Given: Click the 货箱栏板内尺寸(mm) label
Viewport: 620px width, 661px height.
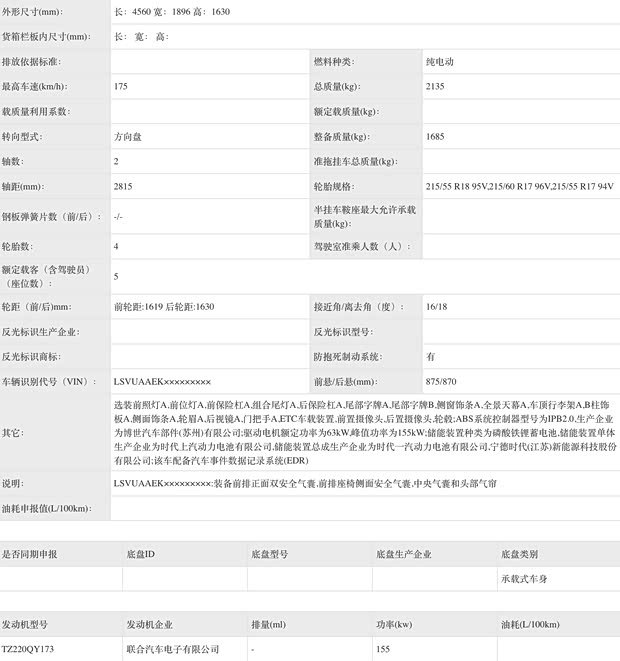Looking at the screenshot, I should [x=46, y=37].
